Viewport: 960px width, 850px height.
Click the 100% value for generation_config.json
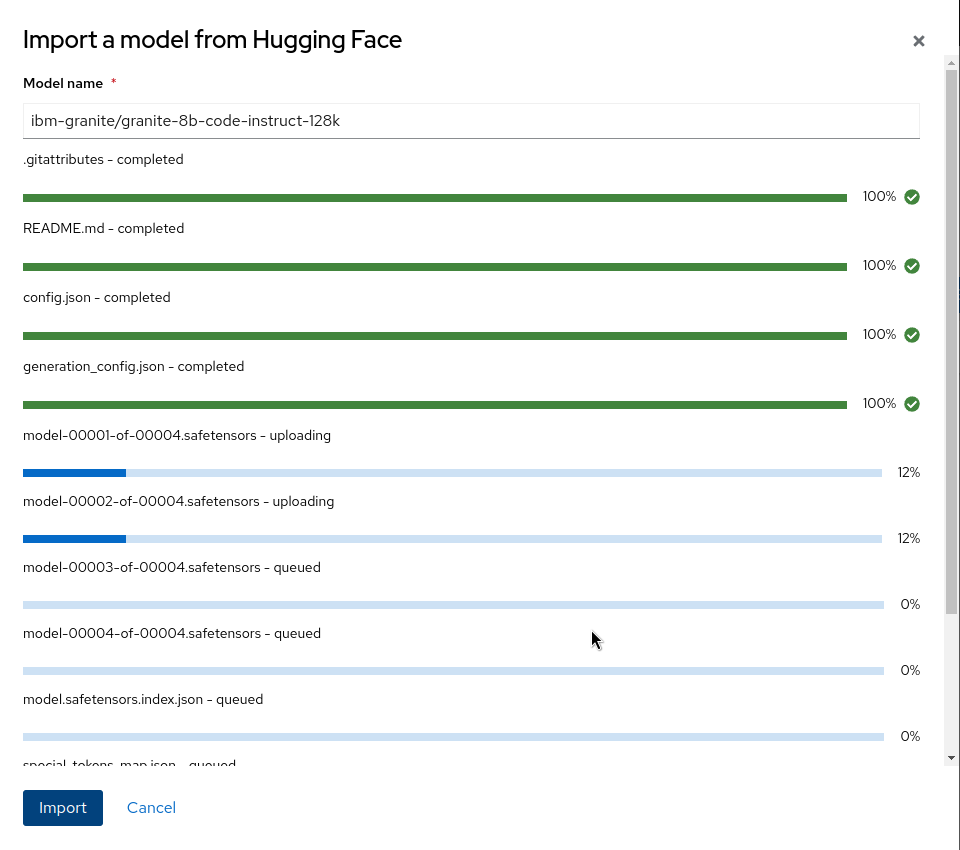[879, 404]
